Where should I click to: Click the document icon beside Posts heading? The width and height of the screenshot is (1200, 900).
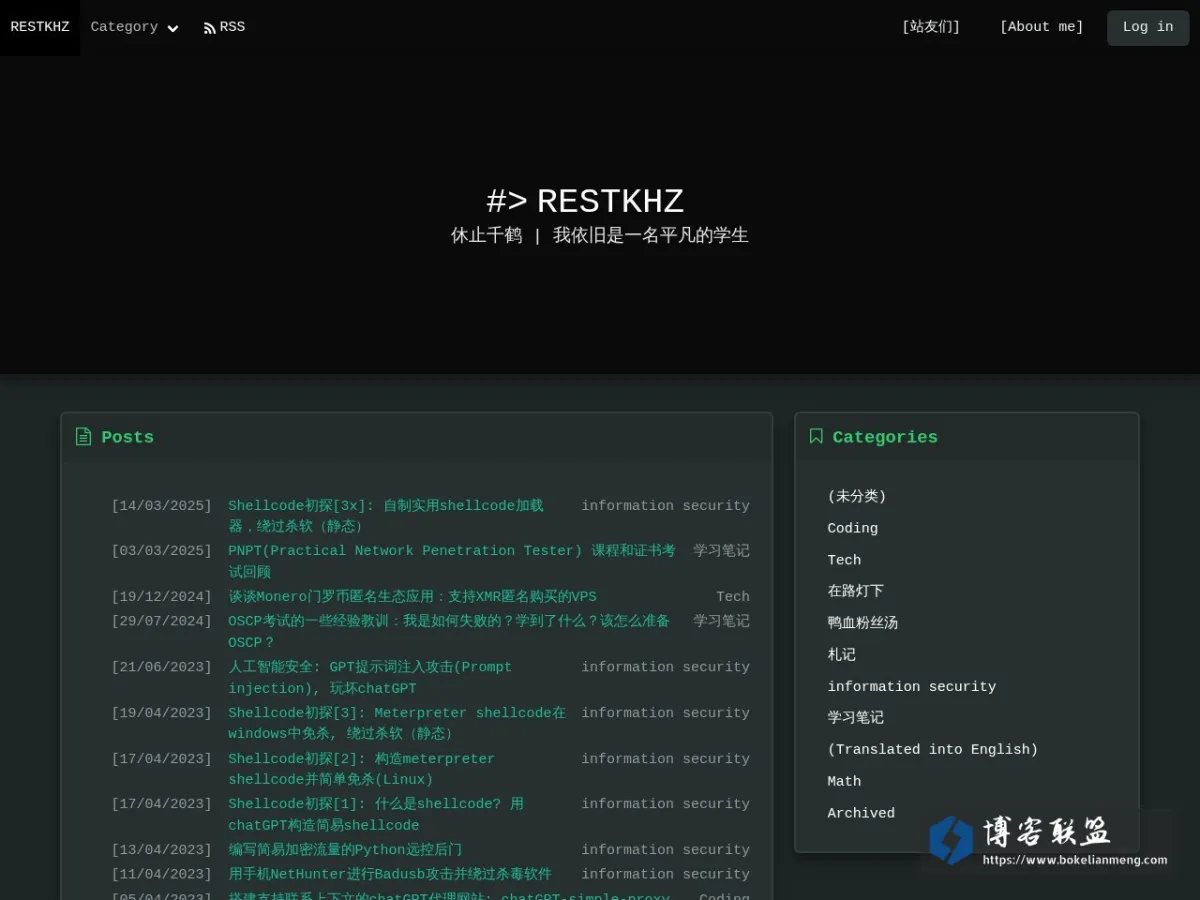[x=83, y=437]
